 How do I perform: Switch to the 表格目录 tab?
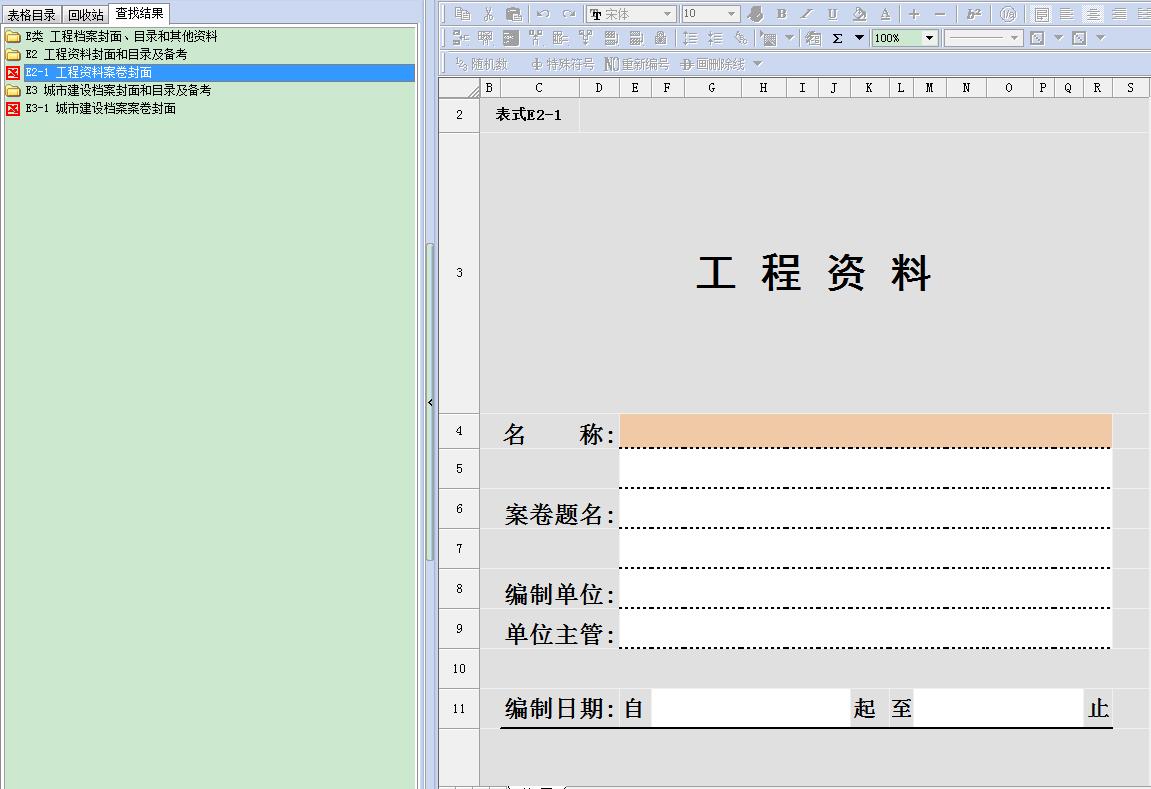pos(32,15)
